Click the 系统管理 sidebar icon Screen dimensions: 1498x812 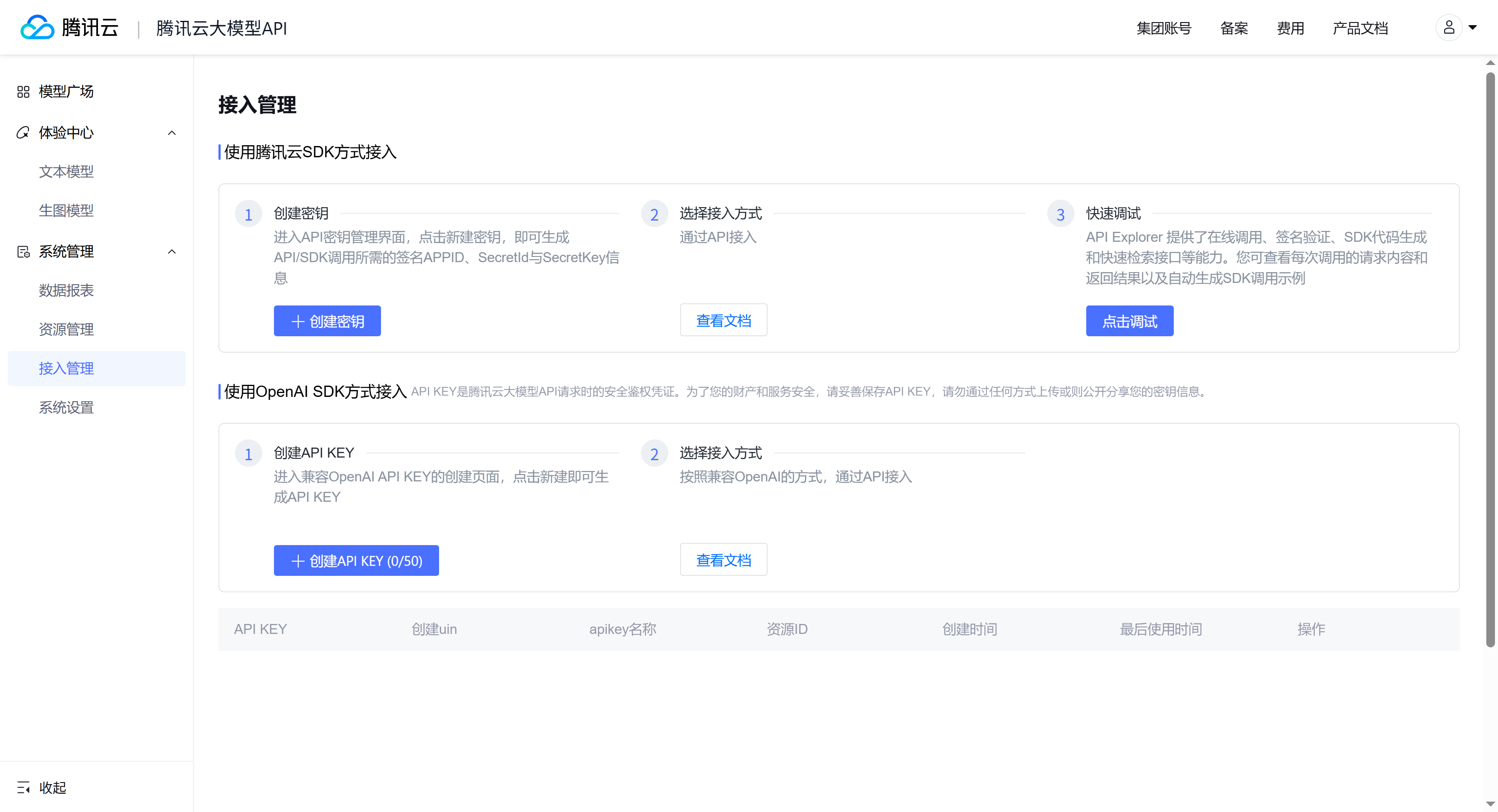23,252
